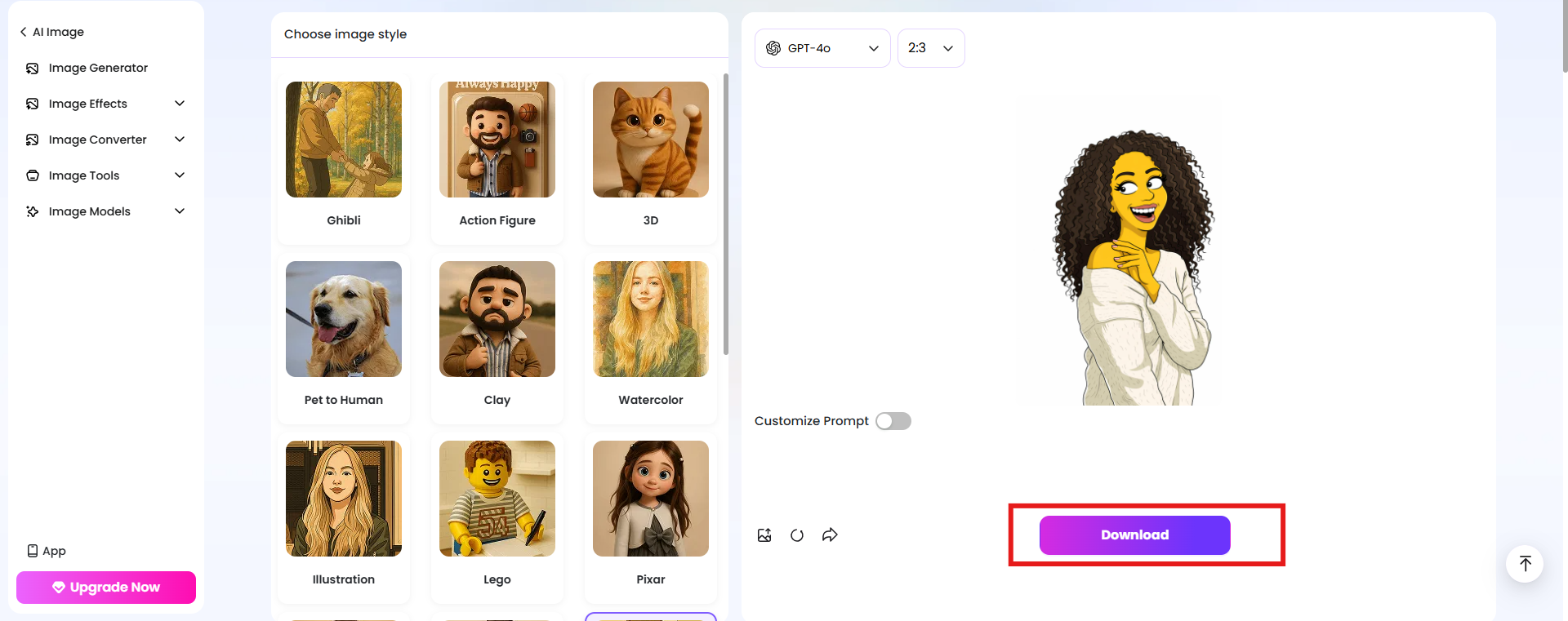1568x621 pixels.
Task: Click the Image Generator sidebar icon
Action: pos(33,69)
